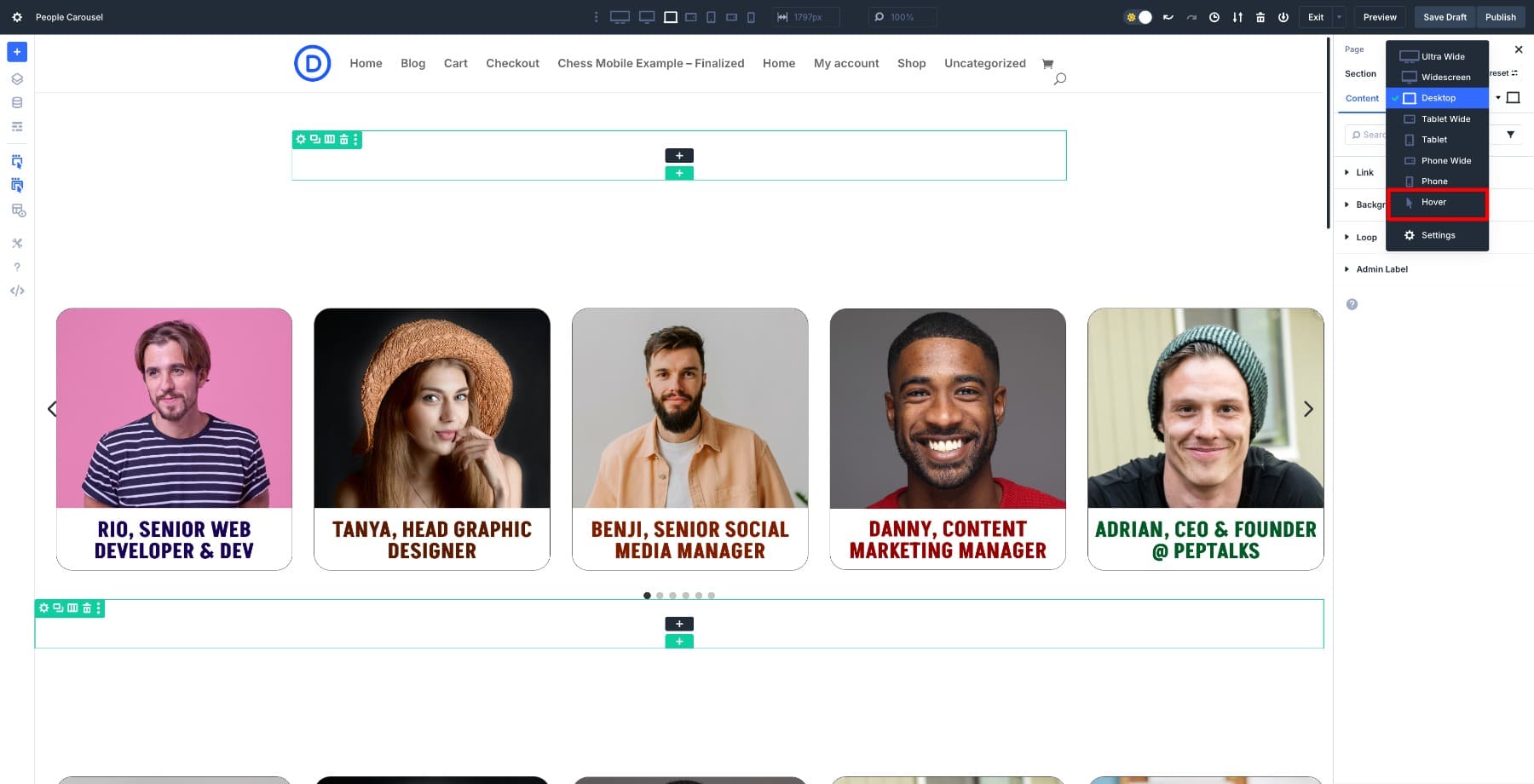
Task: Open the Shop link in site menu
Action: tap(912, 63)
